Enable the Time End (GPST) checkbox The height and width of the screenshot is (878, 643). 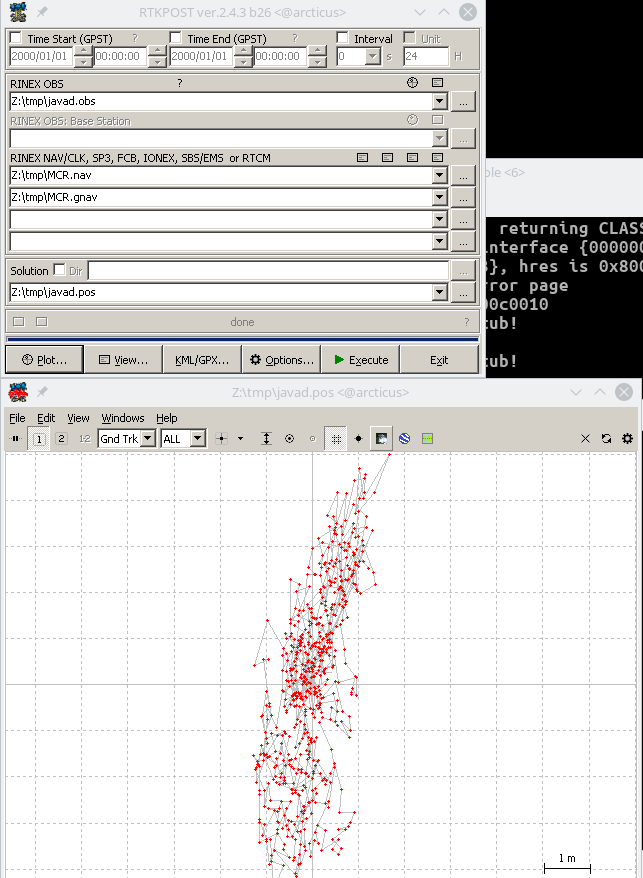pyautogui.click(x=176, y=39)
